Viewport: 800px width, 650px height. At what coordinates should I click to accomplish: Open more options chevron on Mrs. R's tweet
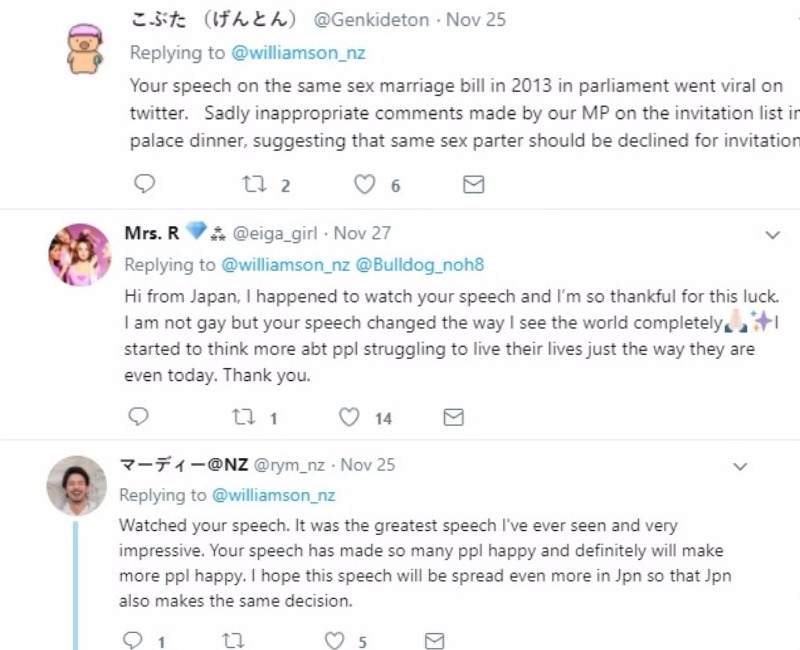tap(771, 235)
